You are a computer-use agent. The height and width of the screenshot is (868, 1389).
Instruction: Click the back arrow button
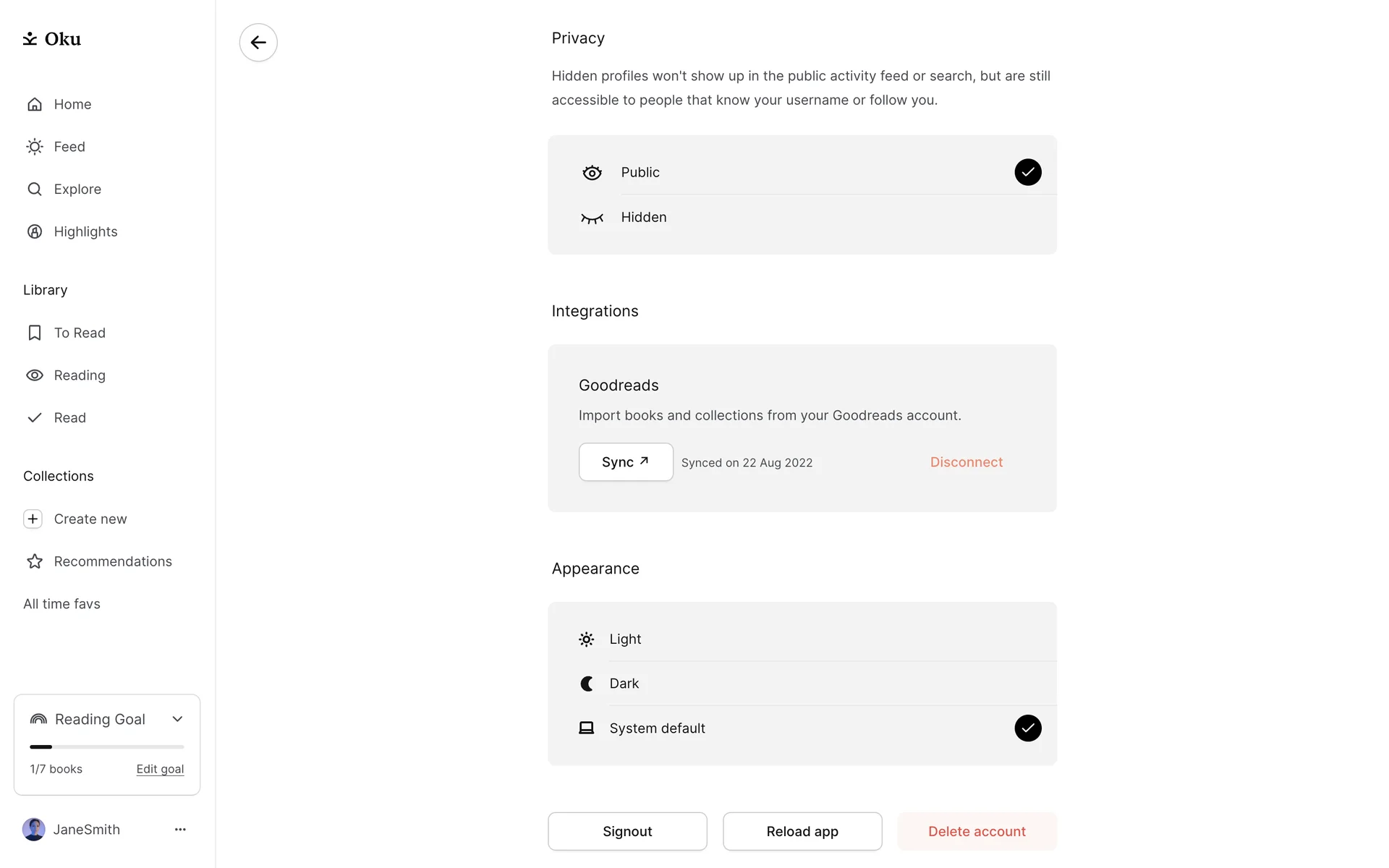coord(258,43)
